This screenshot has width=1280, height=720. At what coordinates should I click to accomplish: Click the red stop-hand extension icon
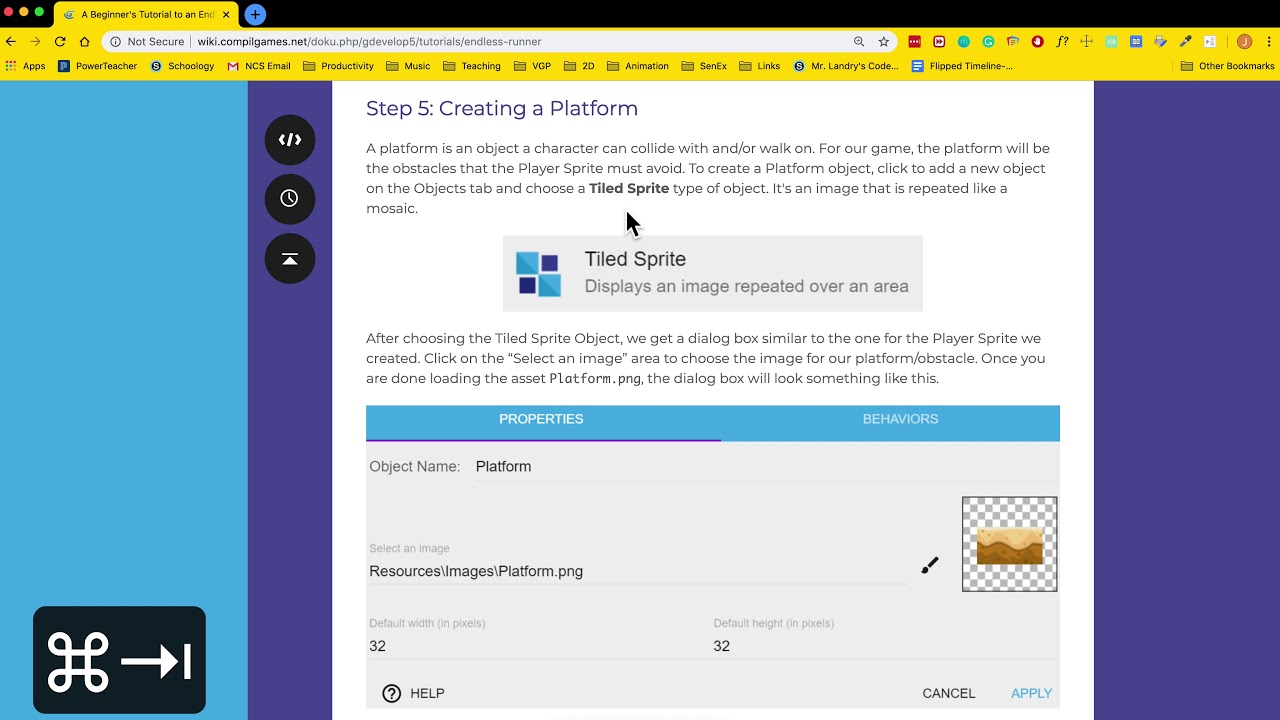(1037, 41)
